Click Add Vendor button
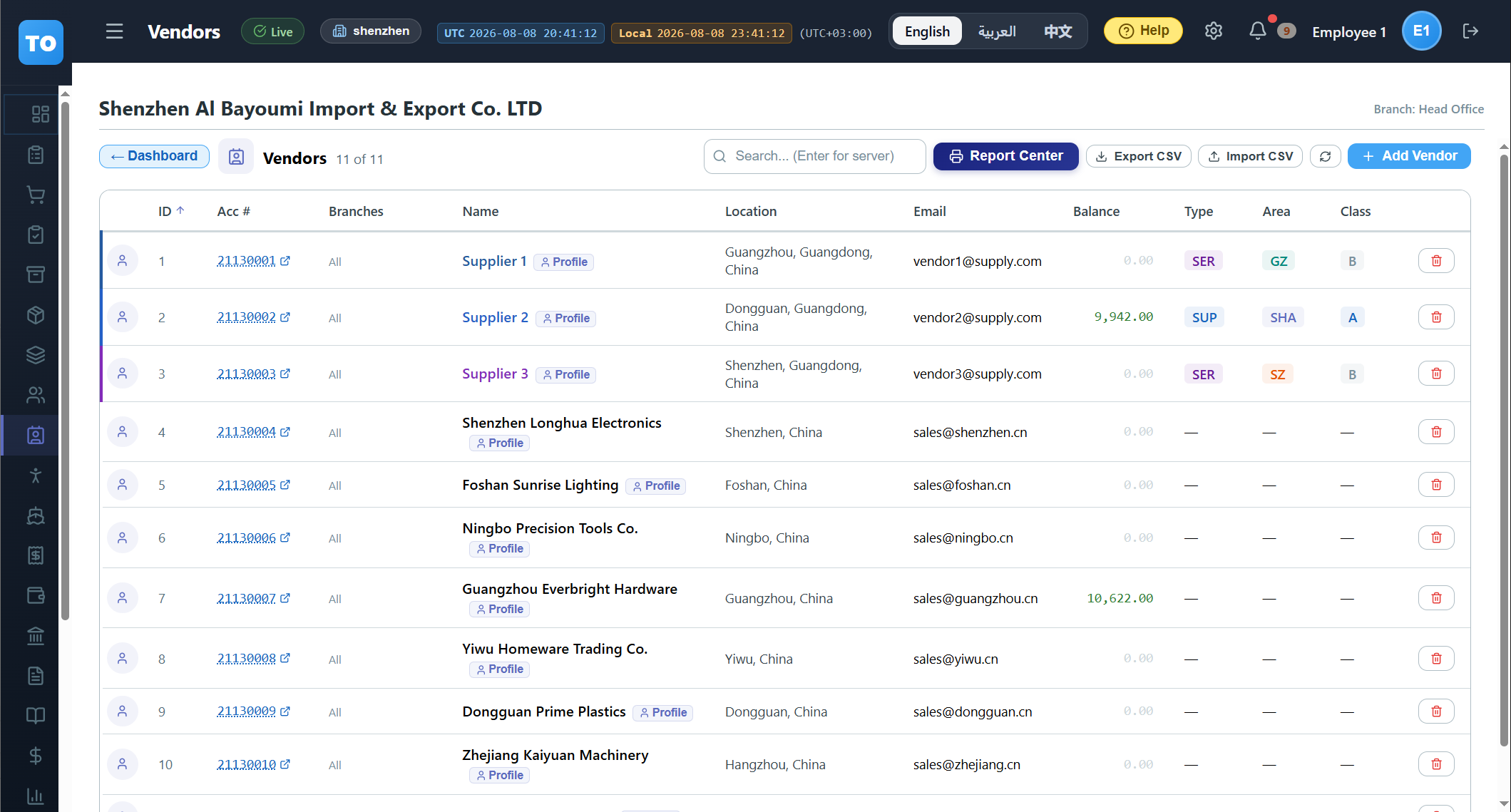Viewport: 1511px width, 812px height. tap(1409, 156)
